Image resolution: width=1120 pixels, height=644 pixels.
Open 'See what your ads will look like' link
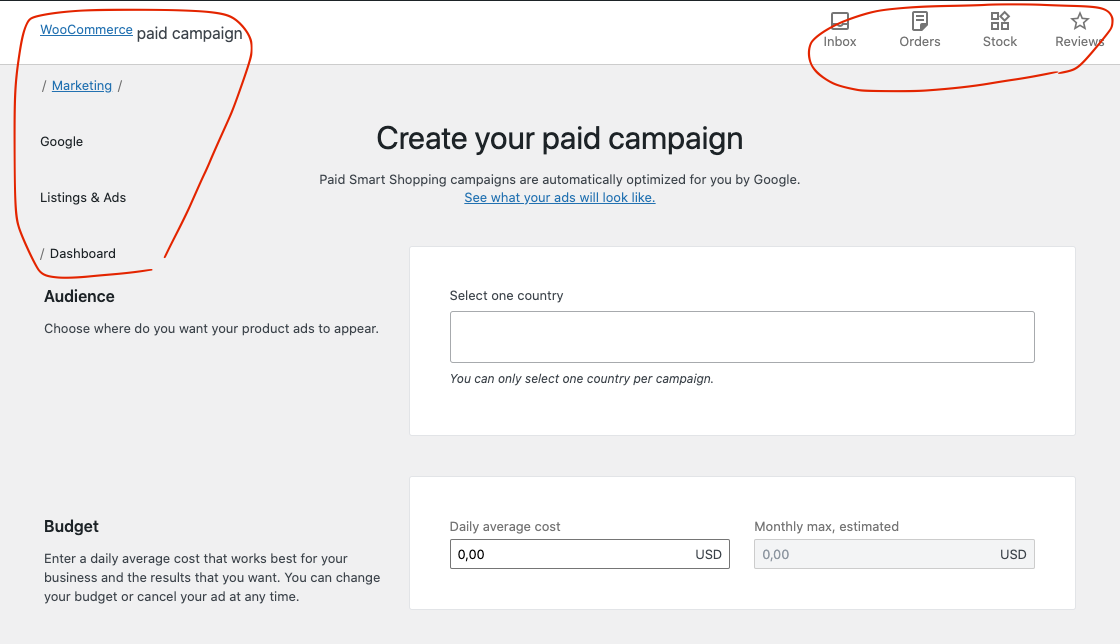coord(560,198)
